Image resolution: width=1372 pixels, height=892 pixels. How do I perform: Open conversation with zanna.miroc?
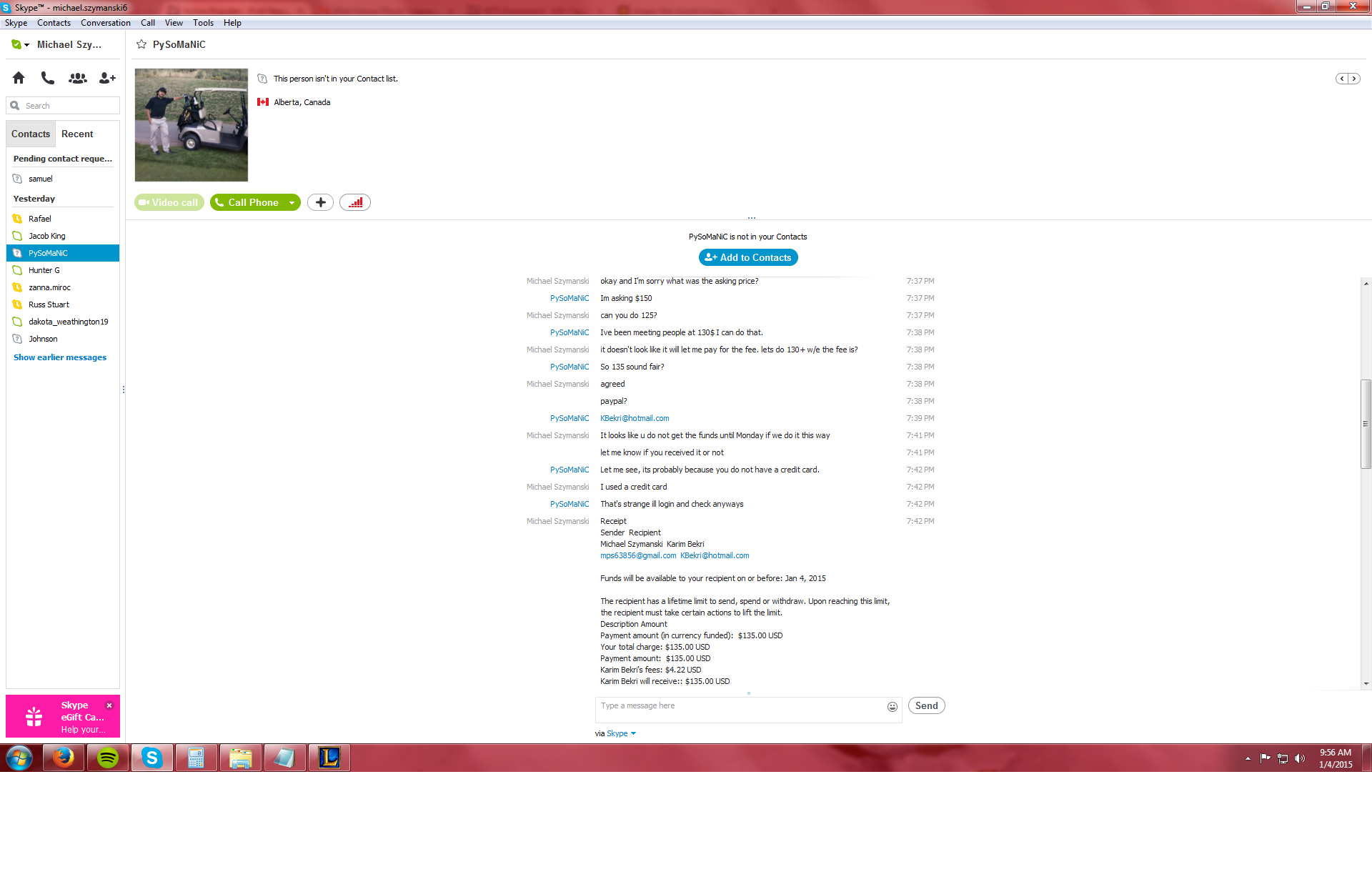pyautogui.click(x=63, y=287)
